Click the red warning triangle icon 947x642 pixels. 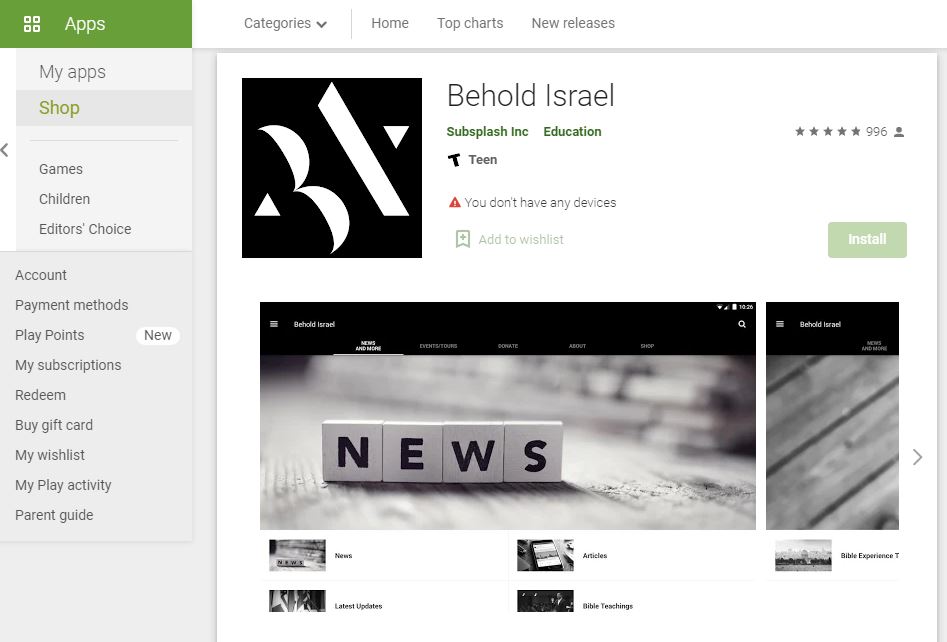pyautogui.click(x=455, y=202)
